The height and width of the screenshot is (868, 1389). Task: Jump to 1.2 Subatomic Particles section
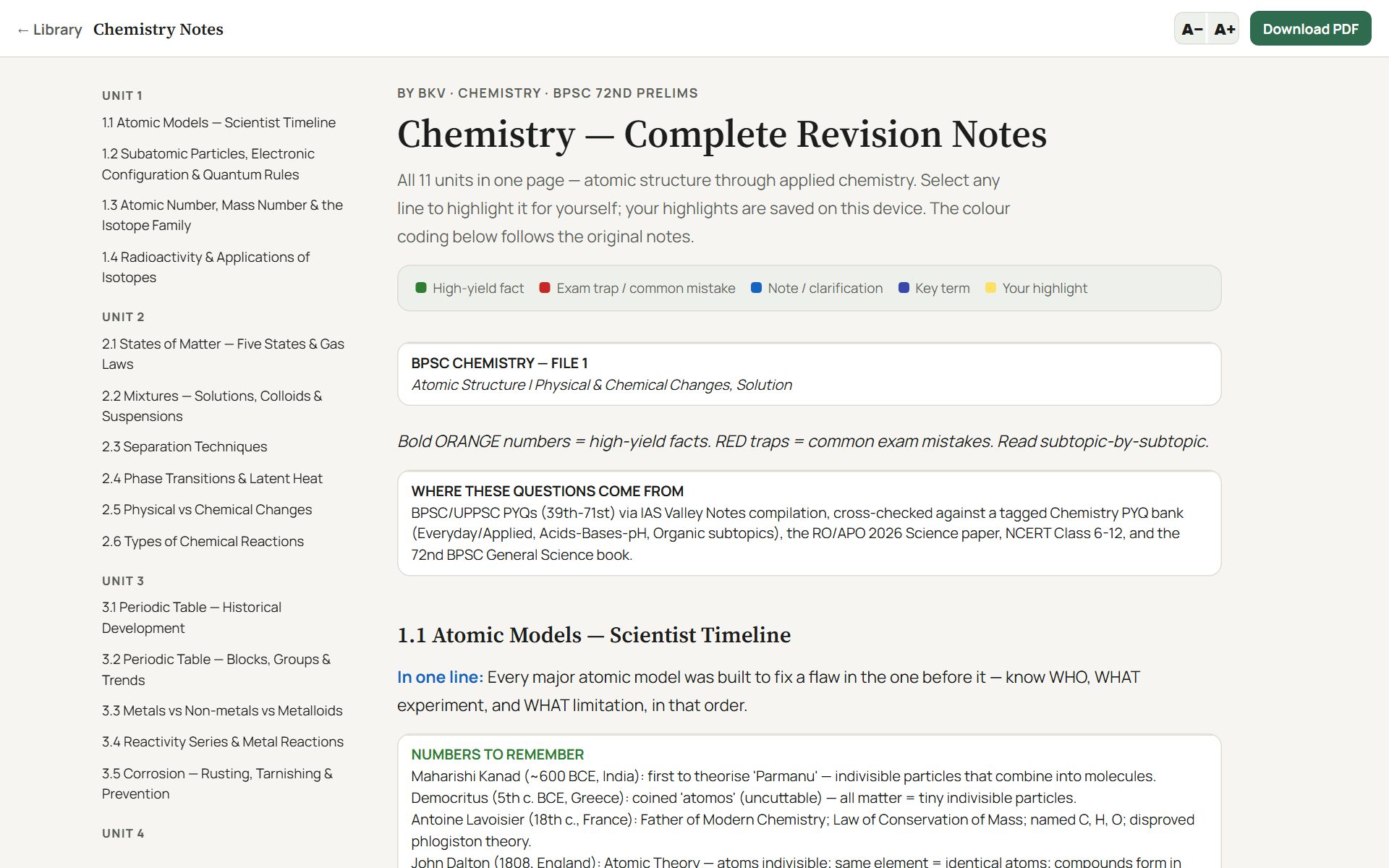pyautogui.click(x=208, y=164)
